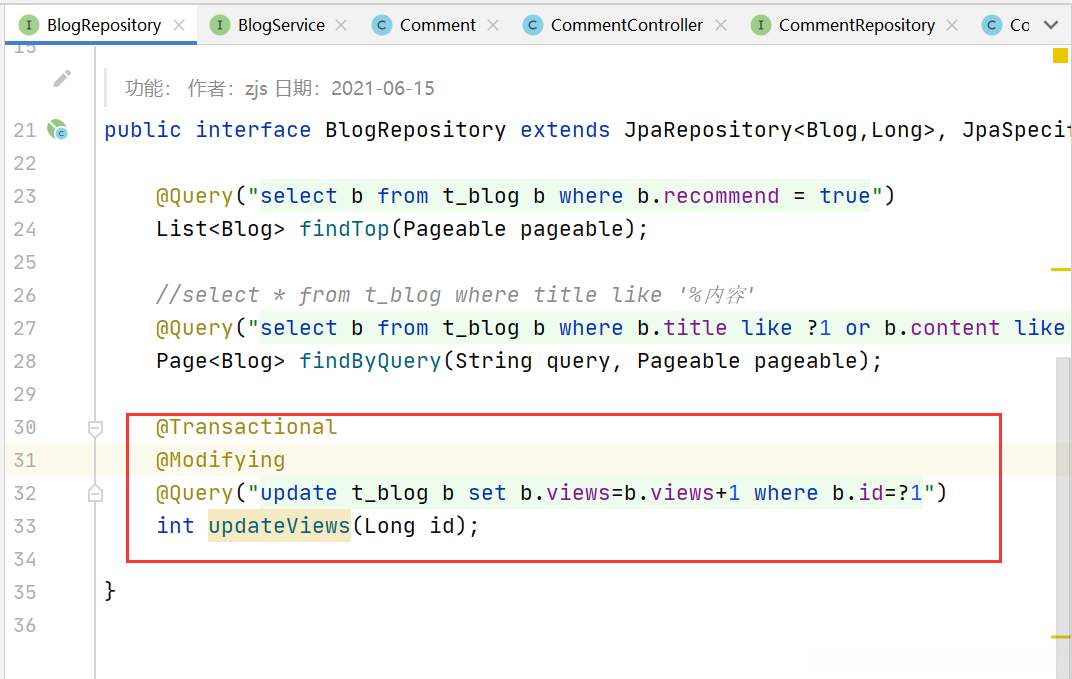1072x679 pixels.
Task: Click the findByQuery method name
Action: click(370, 361)
